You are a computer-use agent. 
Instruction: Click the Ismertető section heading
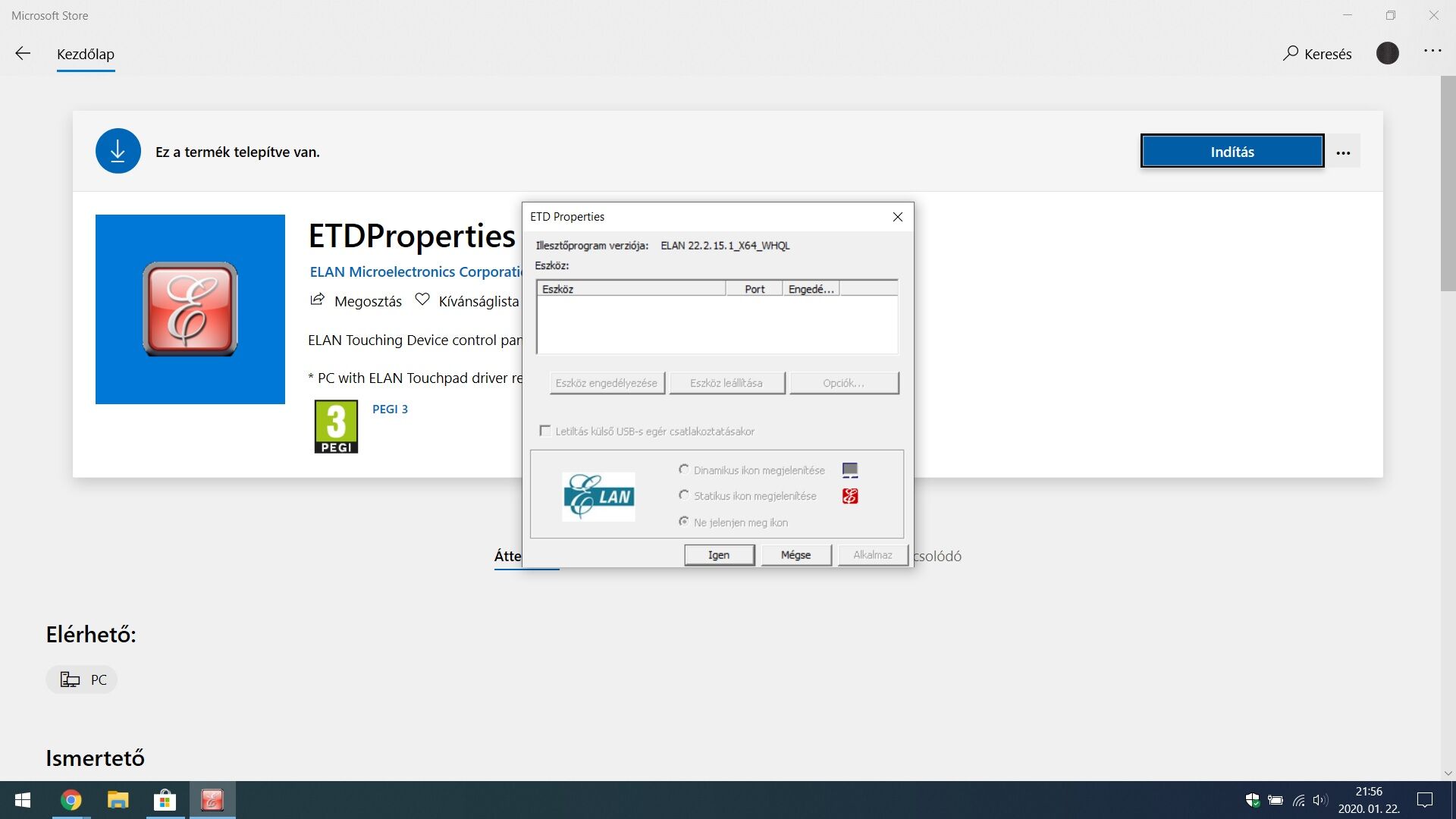coord(95,758)
